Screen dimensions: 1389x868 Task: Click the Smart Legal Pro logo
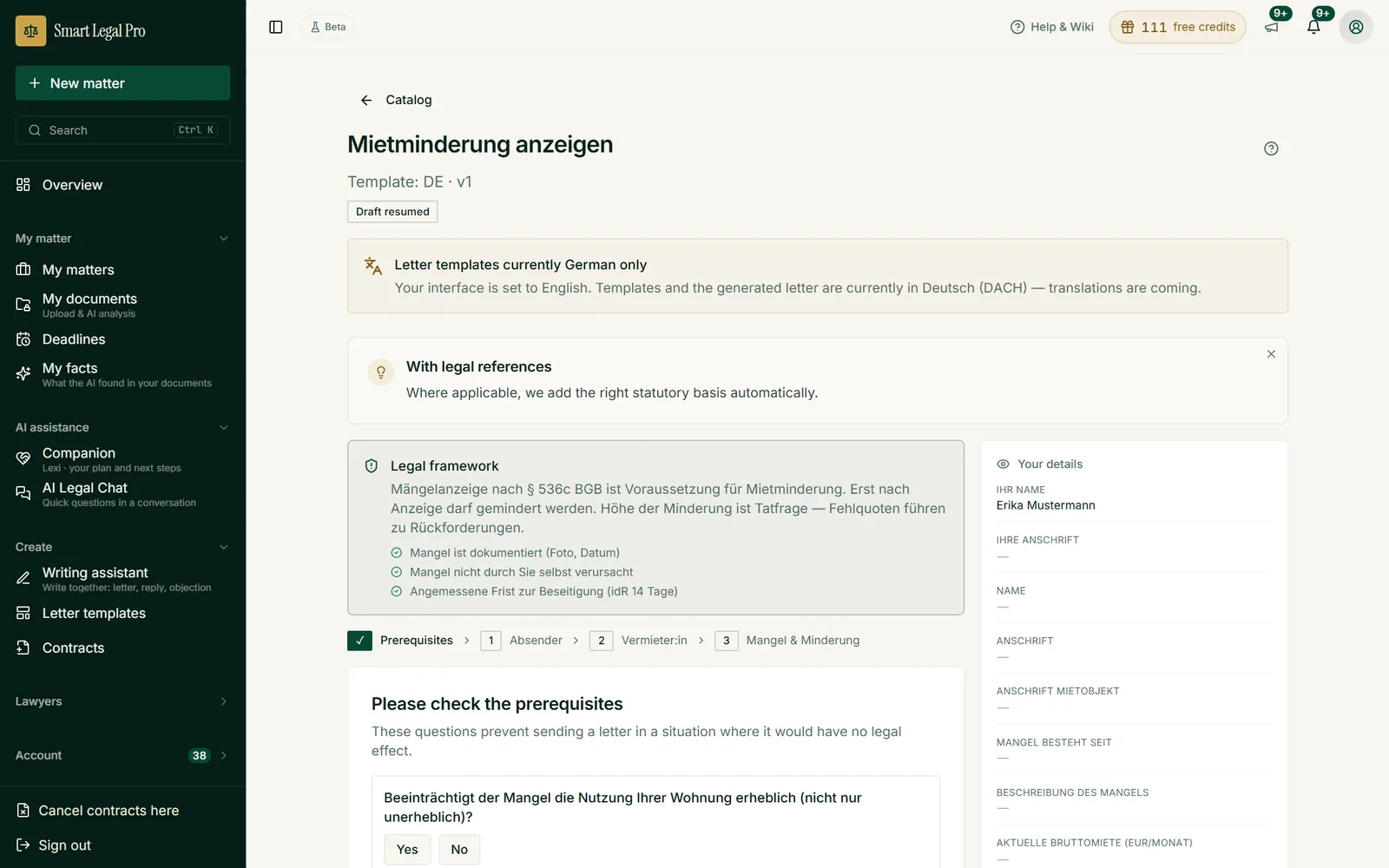[x=81, y=30]
